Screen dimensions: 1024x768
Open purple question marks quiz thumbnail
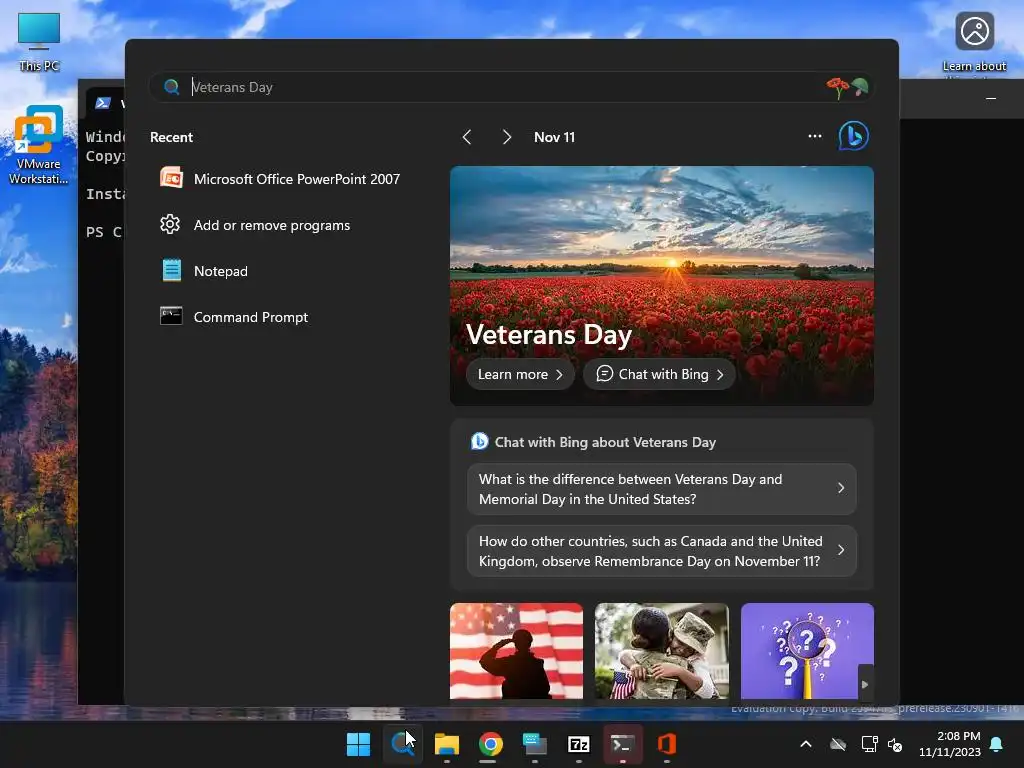[807, 651]
